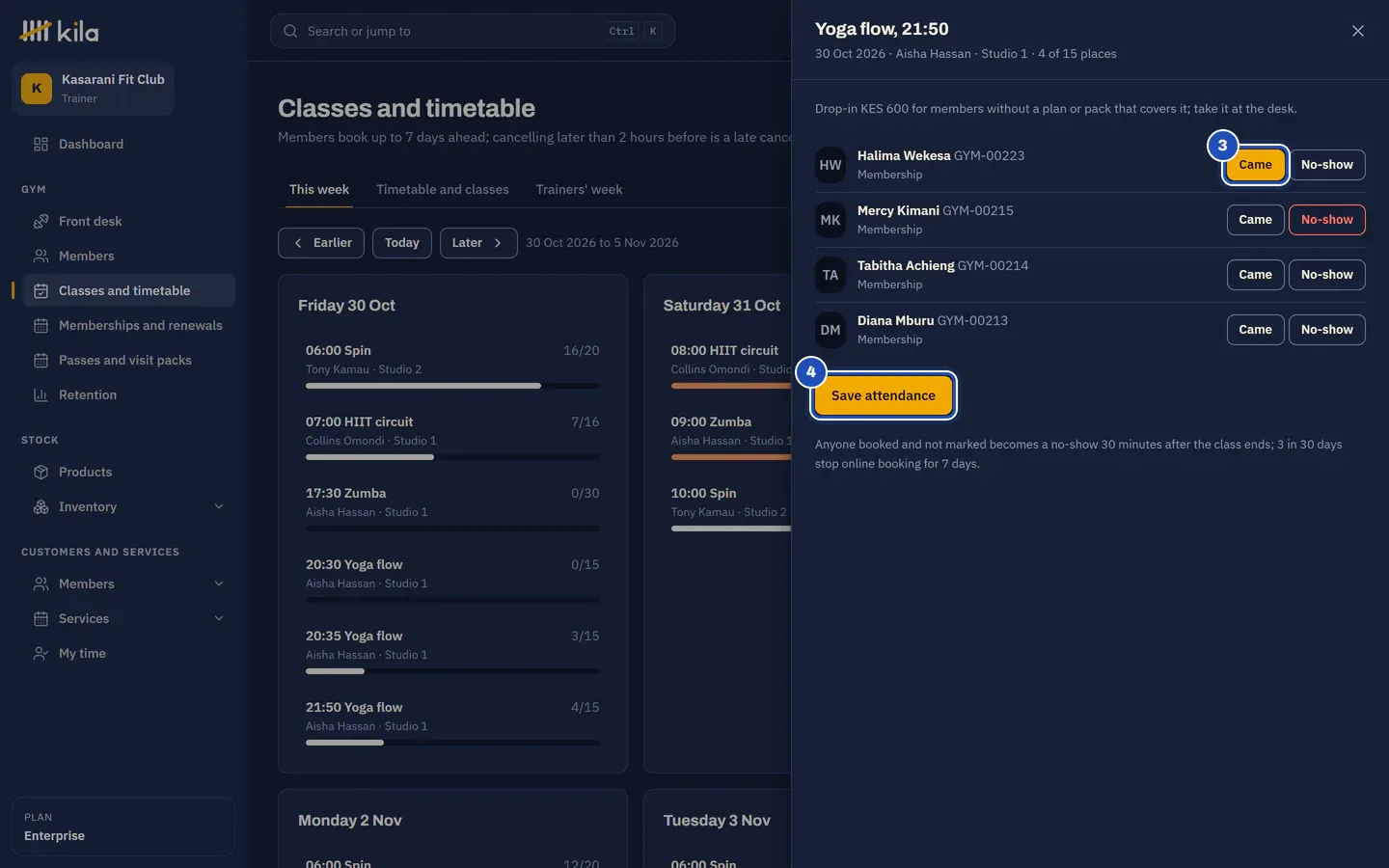Click the Products box icon

41,472
